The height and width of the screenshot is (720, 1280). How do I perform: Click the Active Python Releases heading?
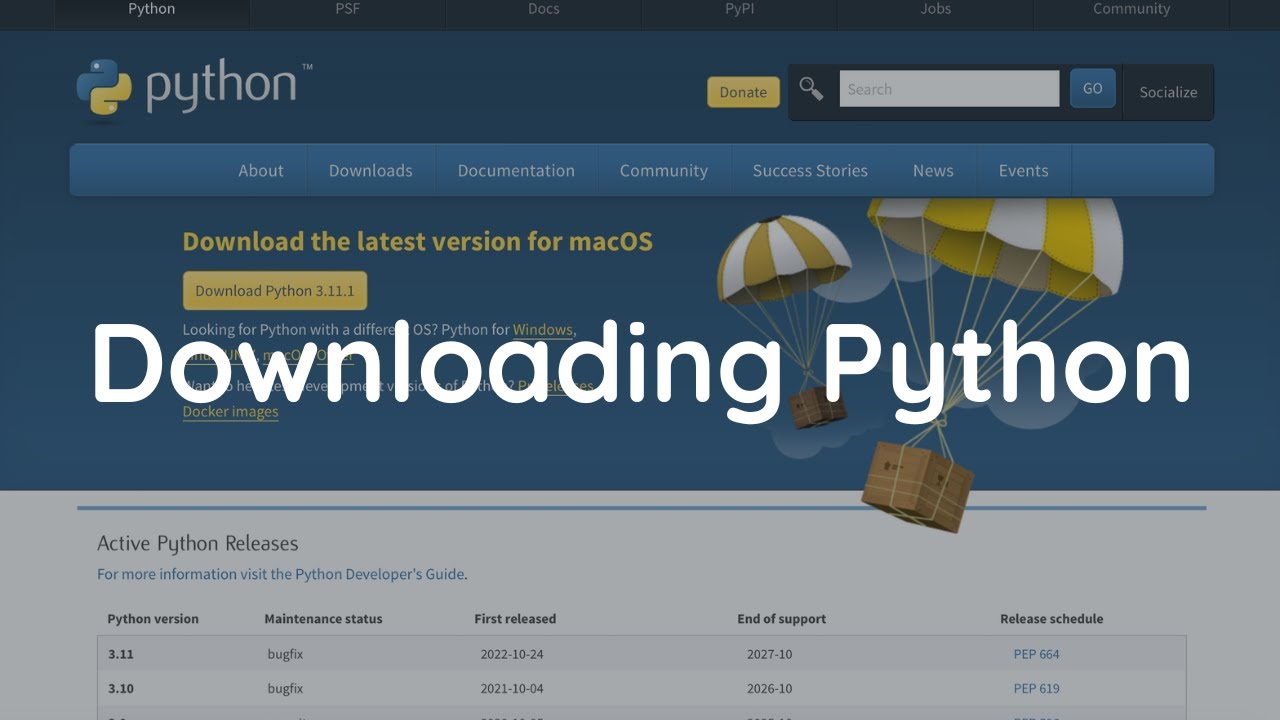(198, 544)
